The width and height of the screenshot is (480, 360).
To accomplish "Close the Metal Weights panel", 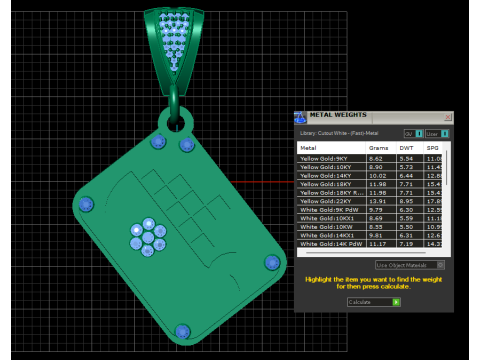I will [448, 117].
